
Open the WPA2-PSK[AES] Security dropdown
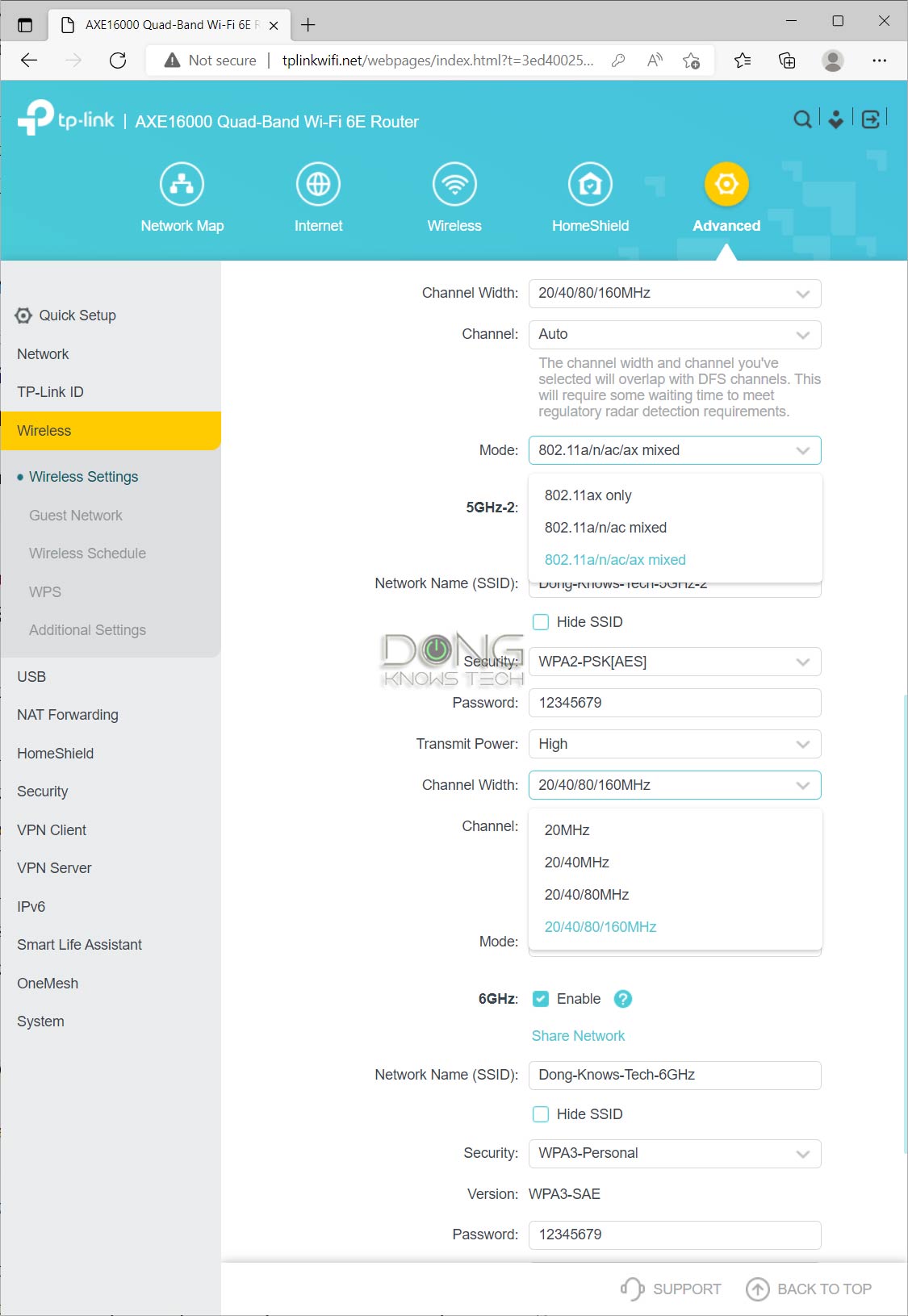[675, 662]
